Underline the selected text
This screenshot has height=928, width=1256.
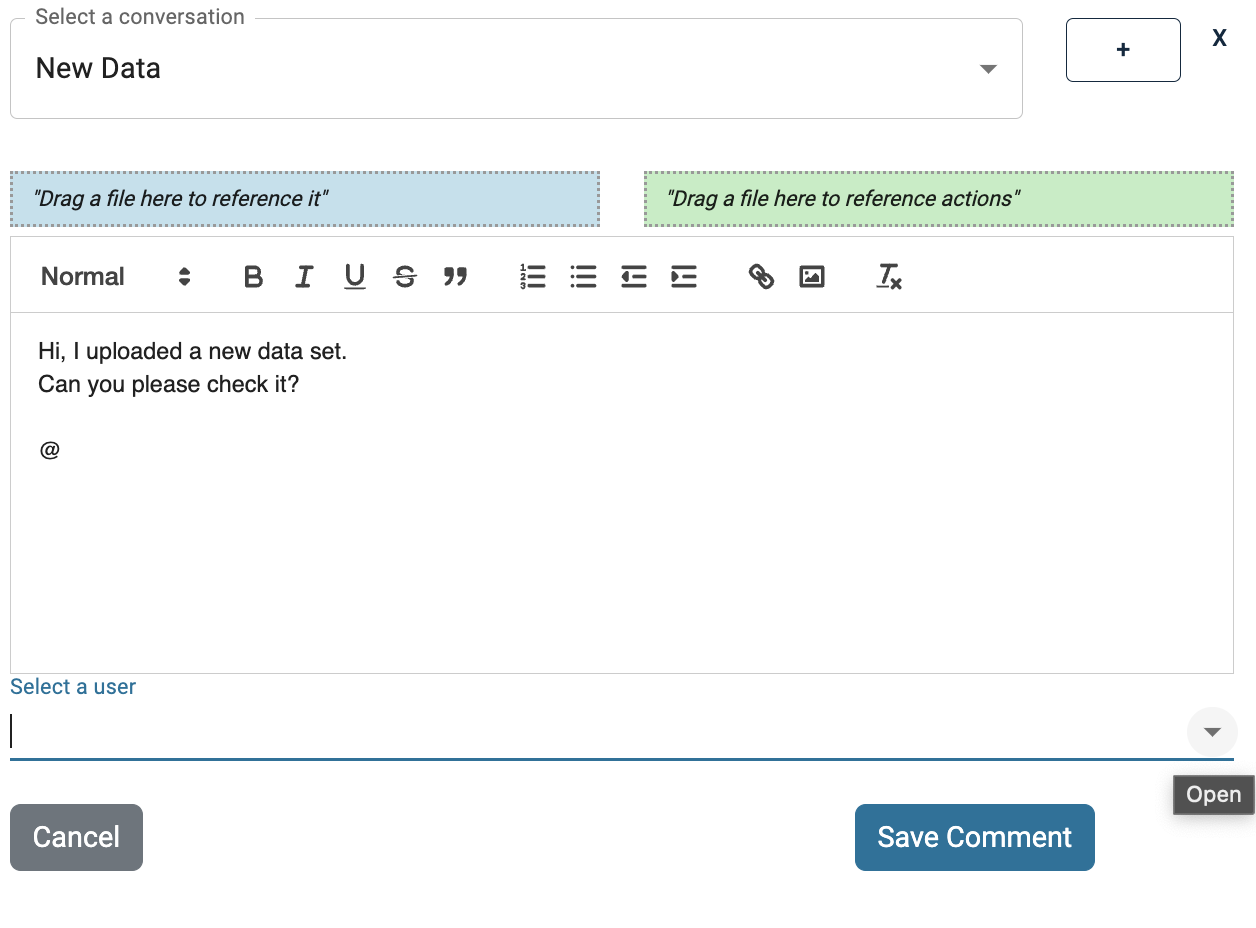pos(354,277)
